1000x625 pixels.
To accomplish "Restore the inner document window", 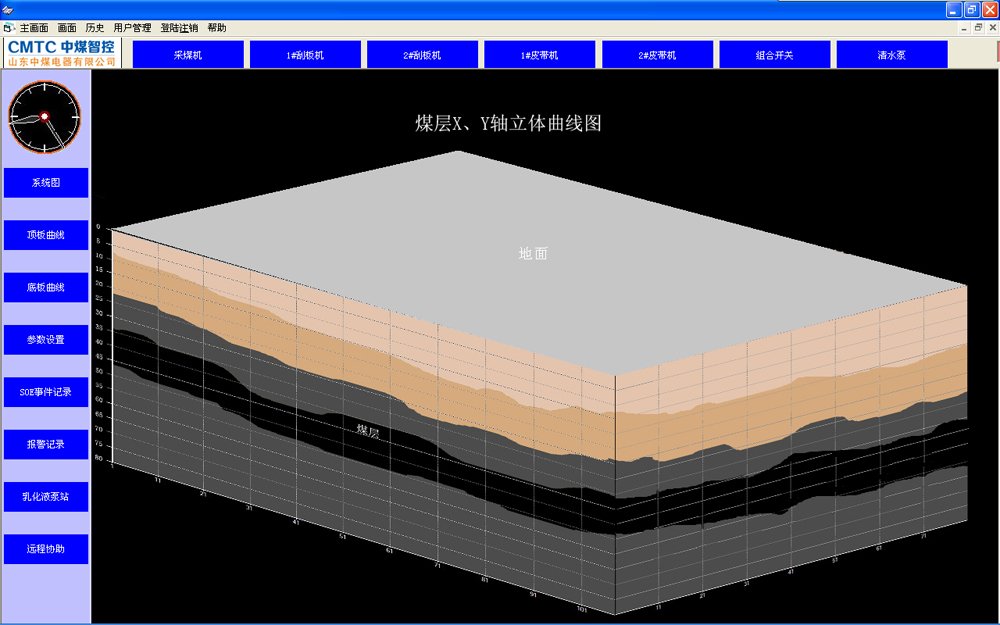I will click(x=978, y=28).
